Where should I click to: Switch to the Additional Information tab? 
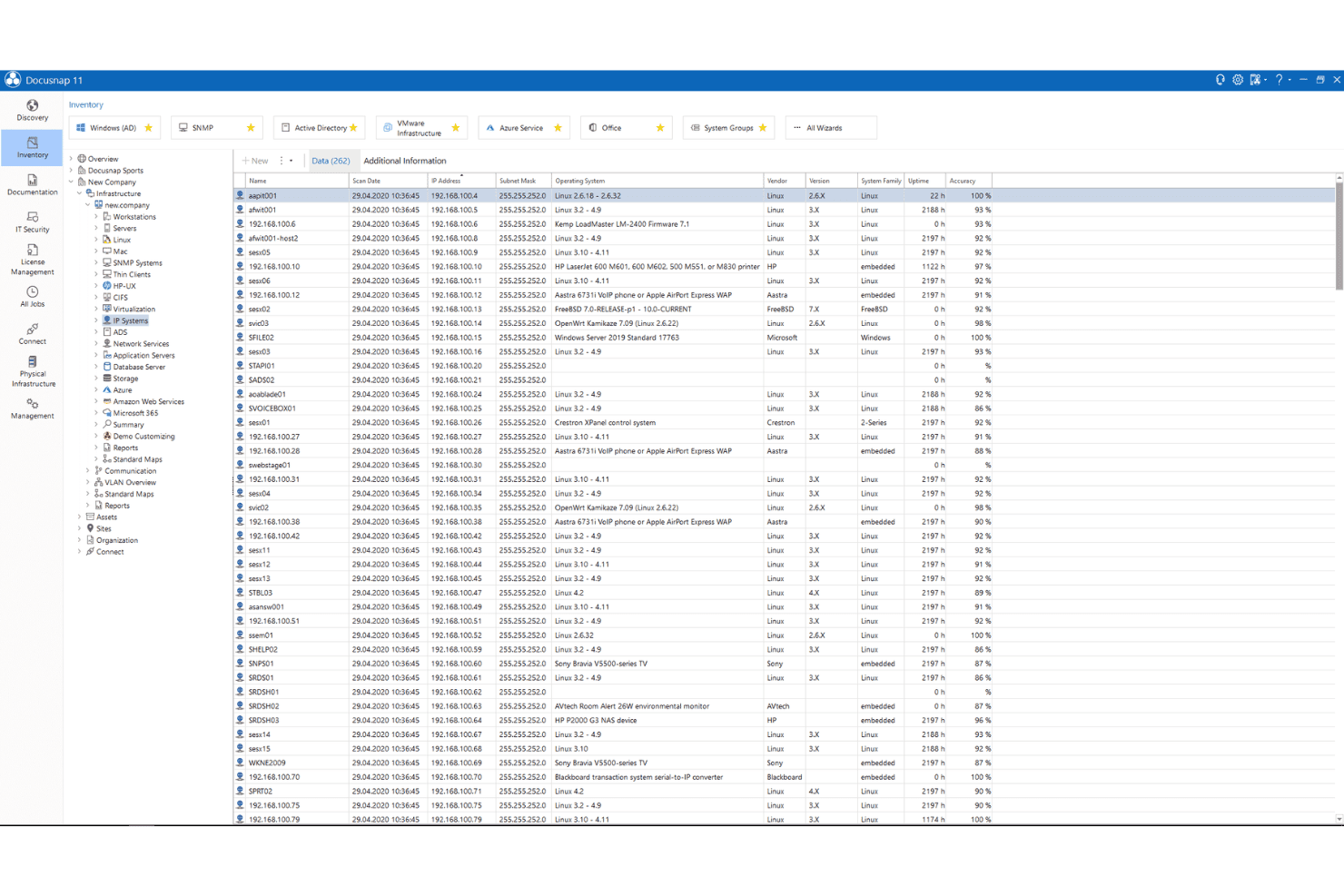pos(405,161)
